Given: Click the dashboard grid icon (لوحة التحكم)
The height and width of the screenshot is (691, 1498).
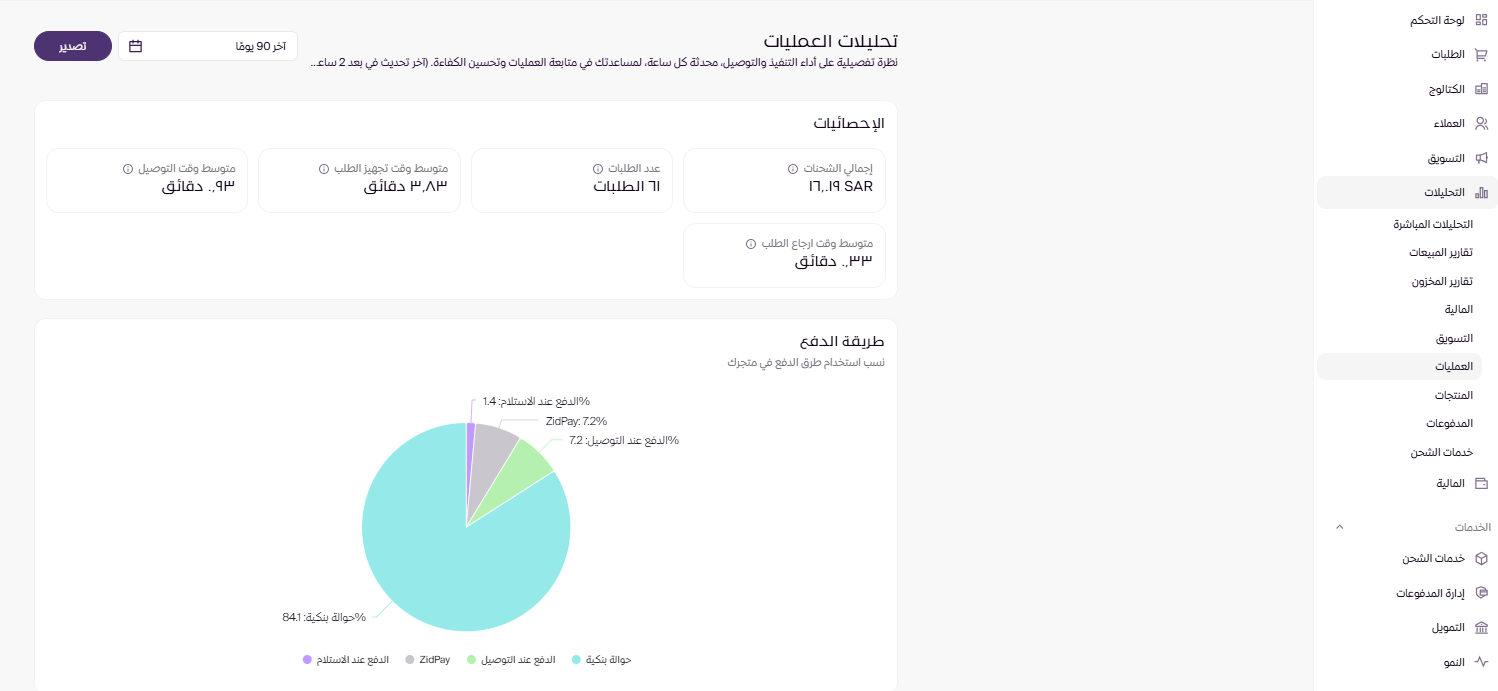Looking at the screenshot, I should coord(1481,20).
